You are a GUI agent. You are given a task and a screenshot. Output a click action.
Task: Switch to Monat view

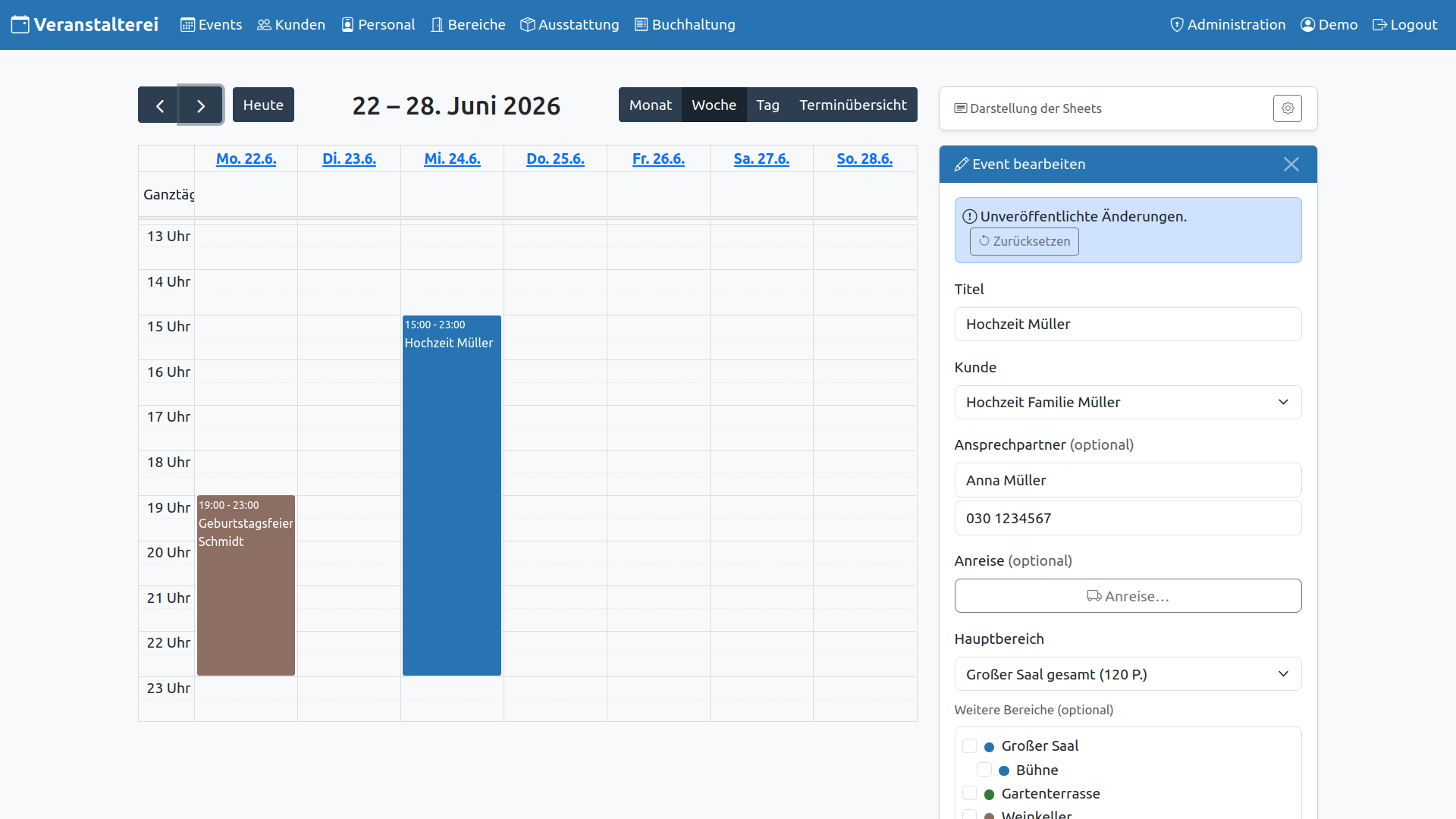pos(650,105)
